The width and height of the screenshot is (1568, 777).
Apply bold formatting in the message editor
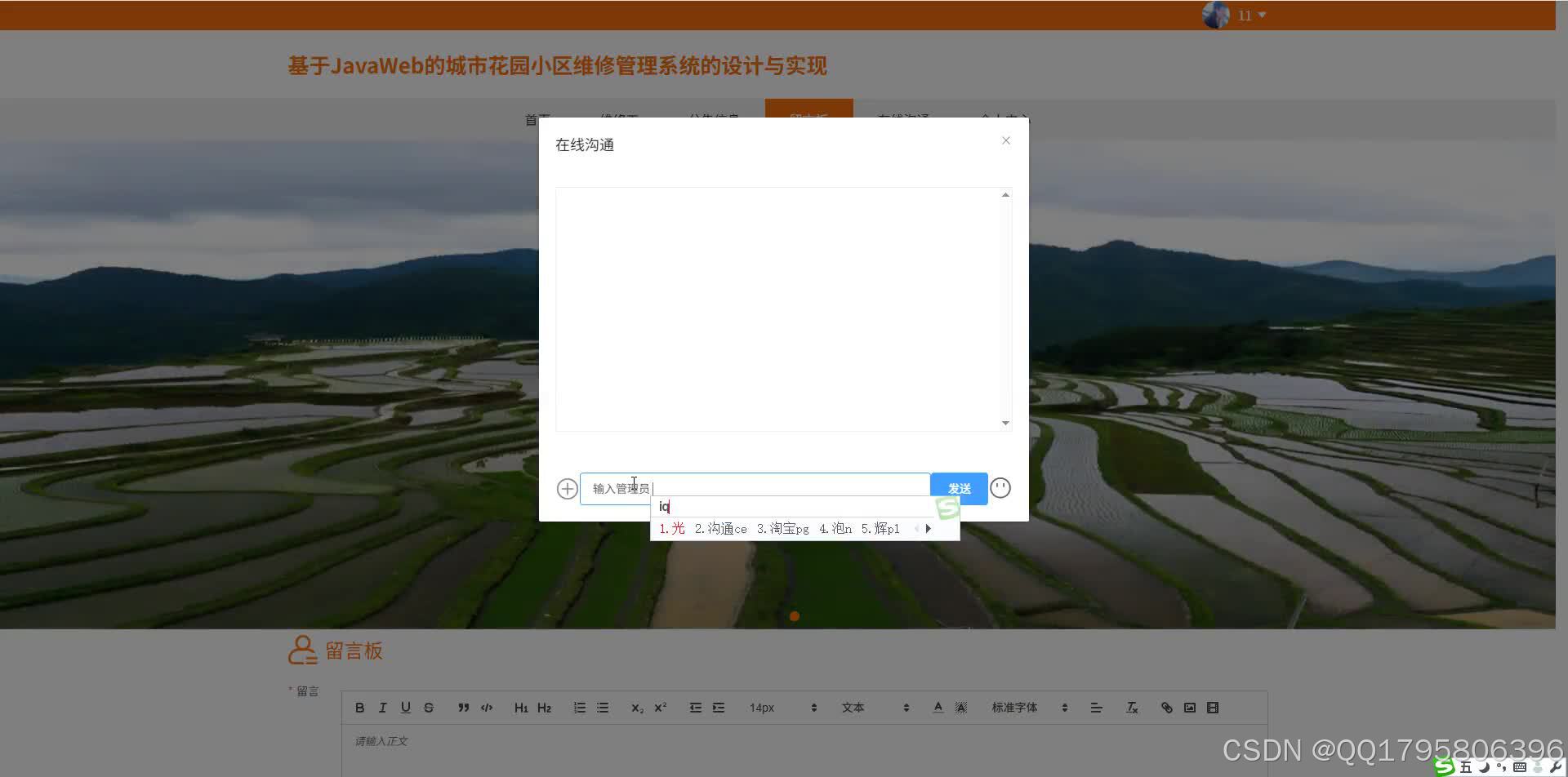[x=359, y=707]
